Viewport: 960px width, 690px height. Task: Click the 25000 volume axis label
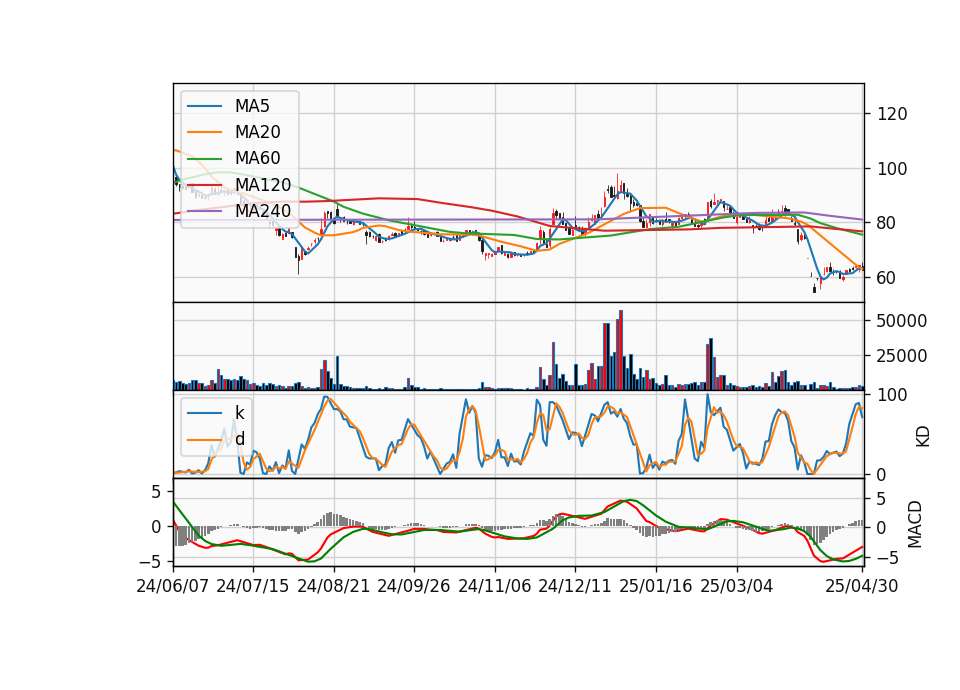901,356
